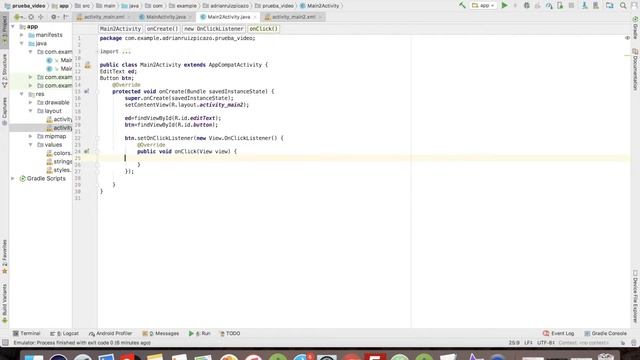This screenshot has width=640, height=360.
Task: Open the Favorites tool window tab
Action: [x=4, y=256]
